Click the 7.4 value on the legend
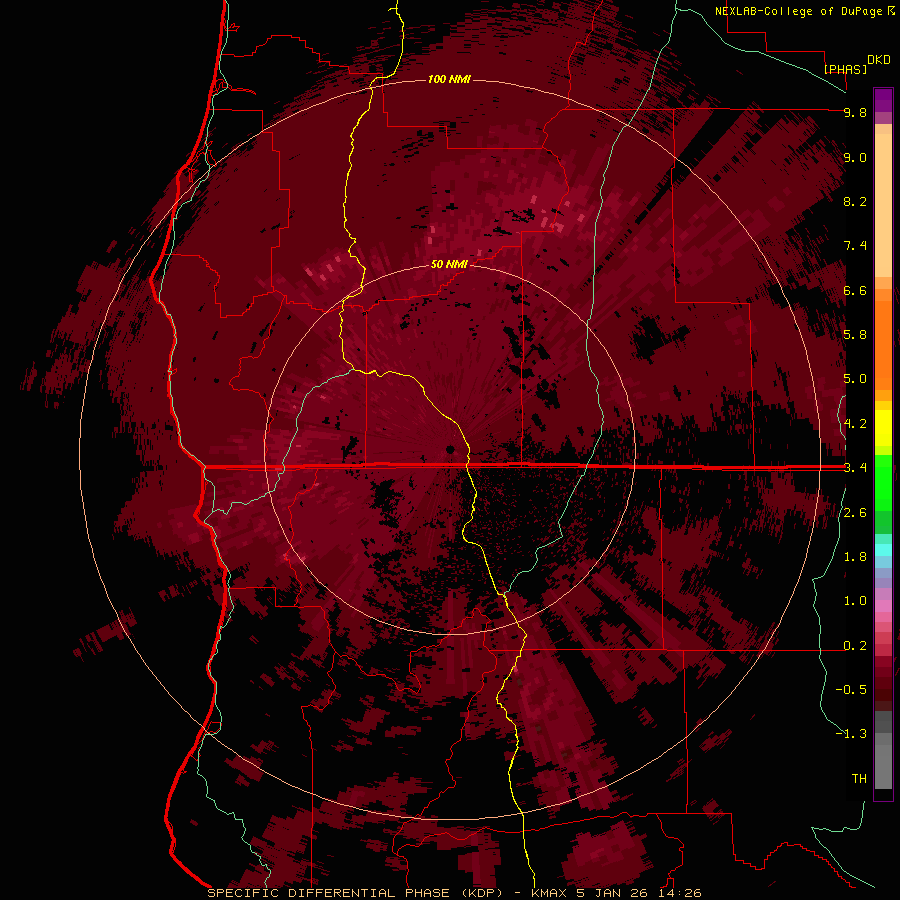The height and width of the screenshot is (900, 900). 855,246
